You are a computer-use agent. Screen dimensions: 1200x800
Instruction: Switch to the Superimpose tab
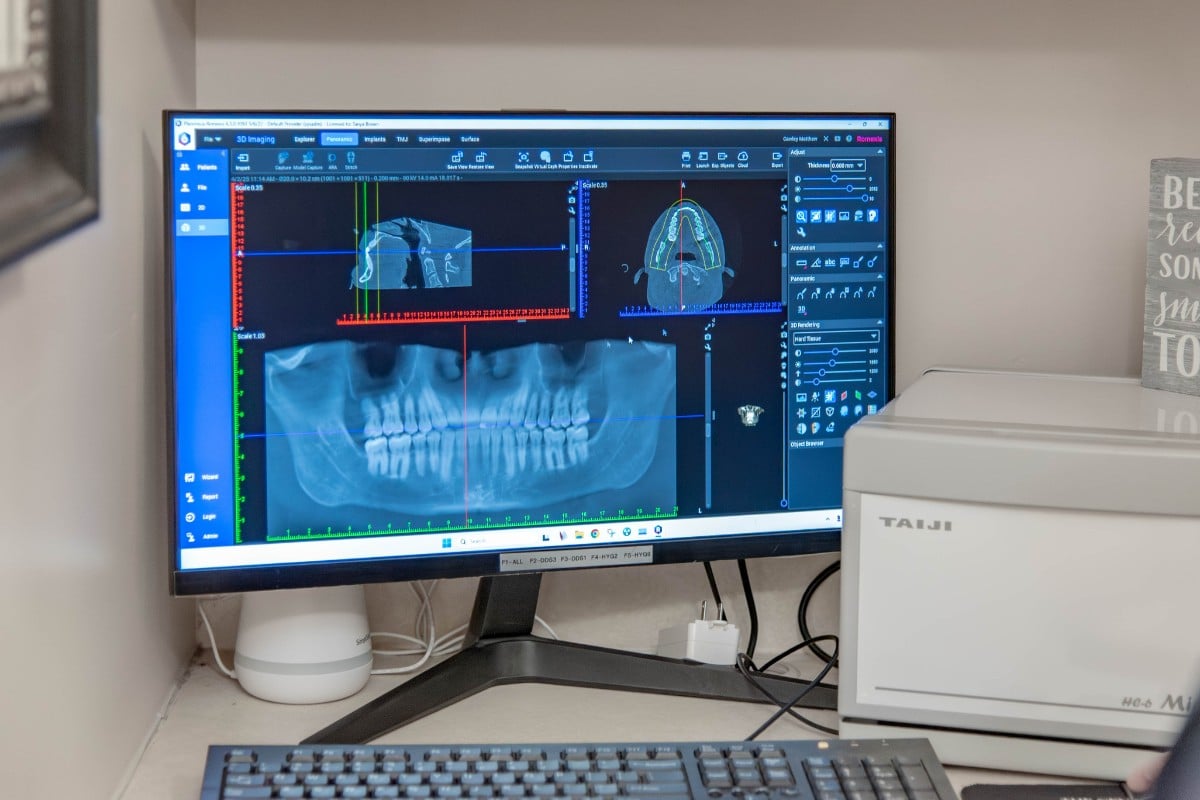[434, 139]
